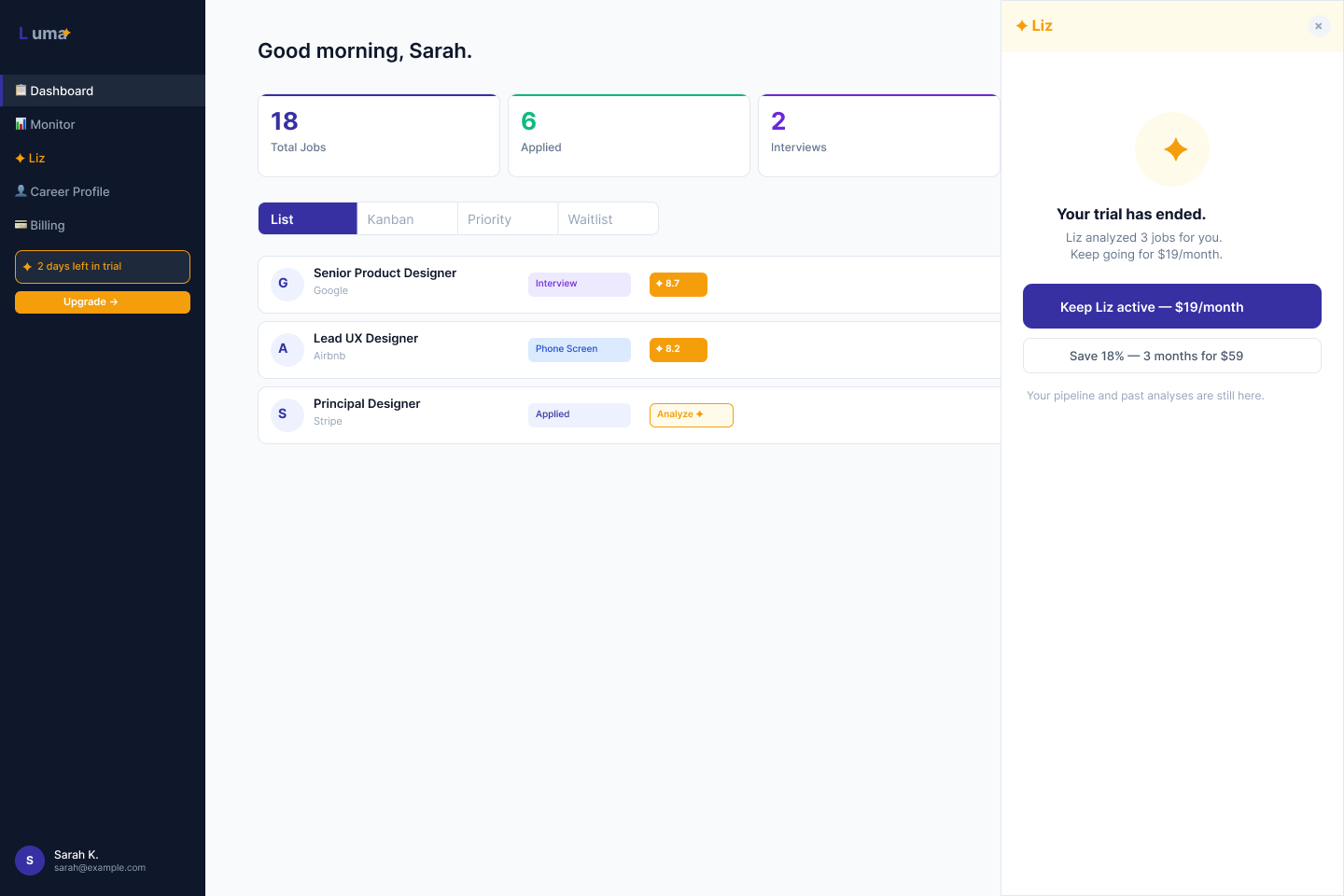
Task: Open the Monitor page
Action: tap(103, 124)
